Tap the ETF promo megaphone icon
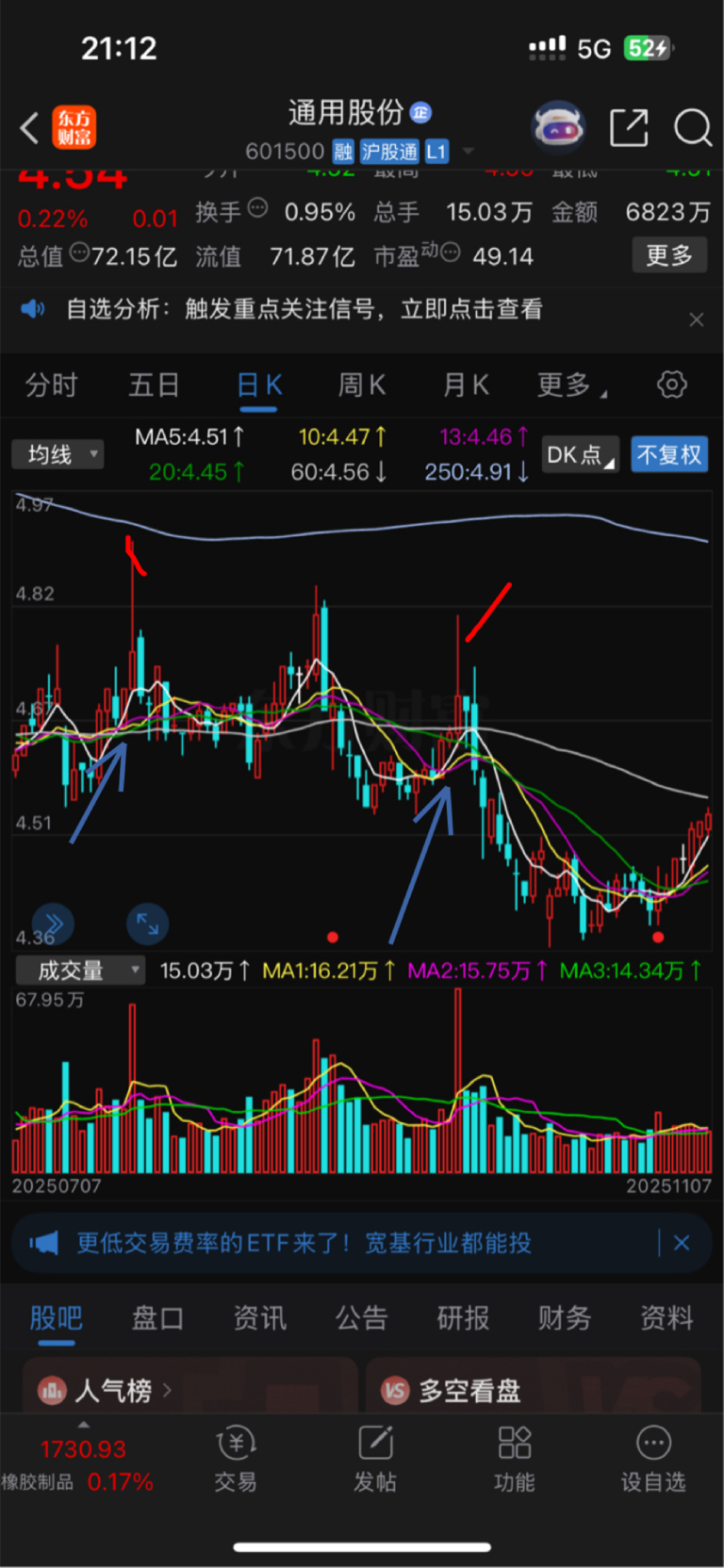Screen dimensions: 724x1568 43,1244
